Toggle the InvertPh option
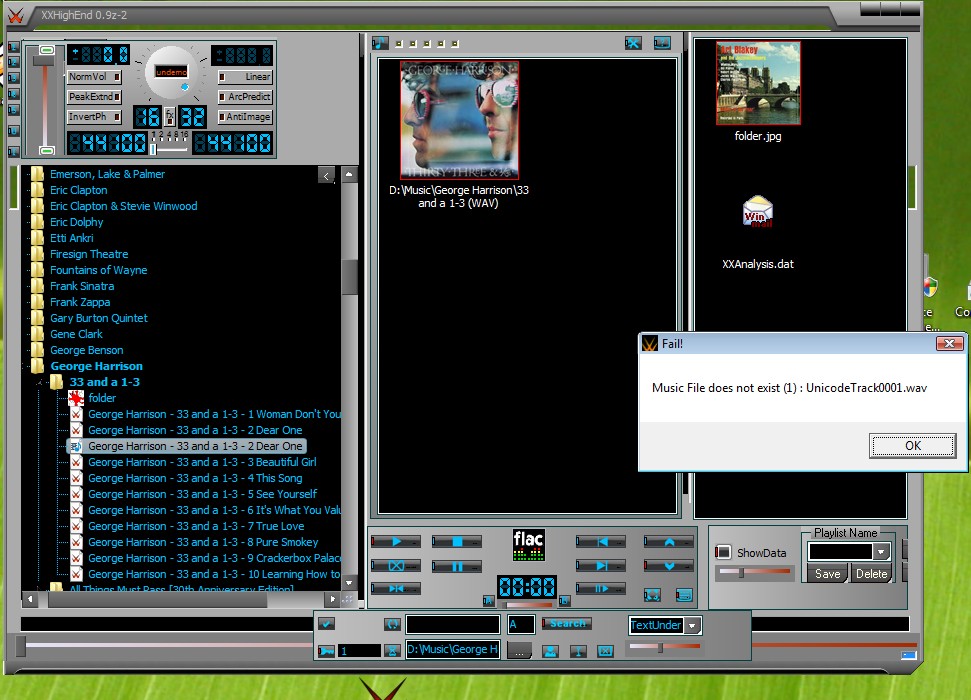The height and width of the screenshot is (700, 971). [x=94, y=116]
